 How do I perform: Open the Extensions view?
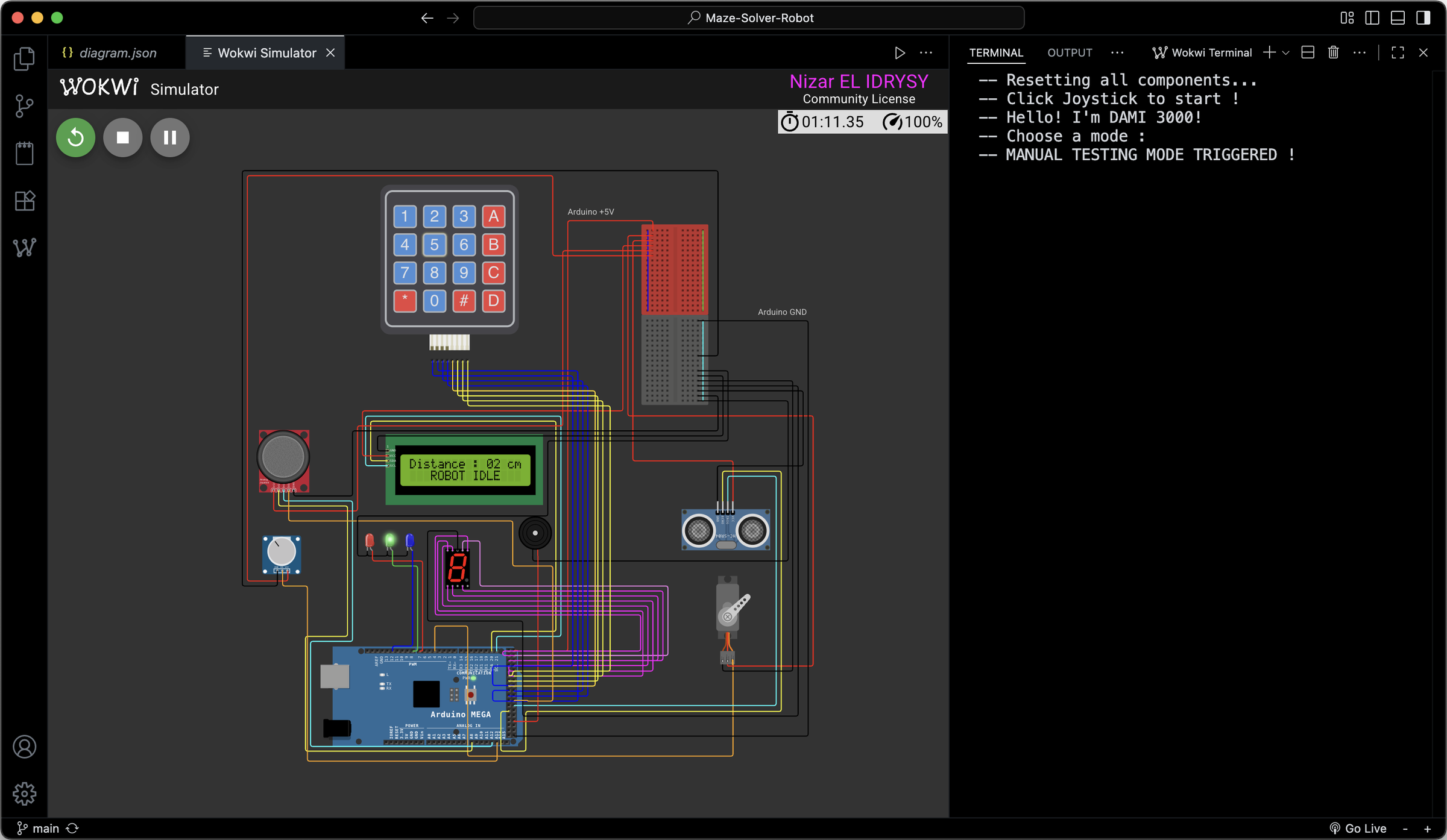pos(24,200)
